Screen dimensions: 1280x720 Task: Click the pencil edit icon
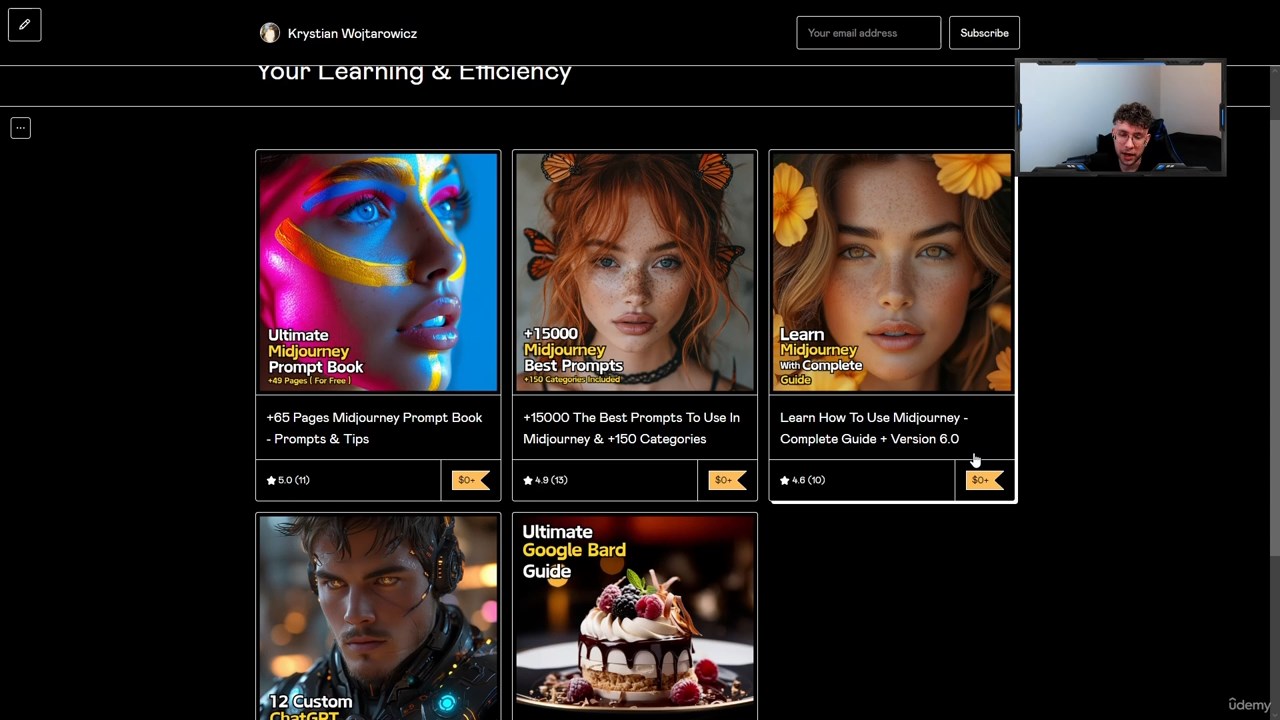coord(24,24)
